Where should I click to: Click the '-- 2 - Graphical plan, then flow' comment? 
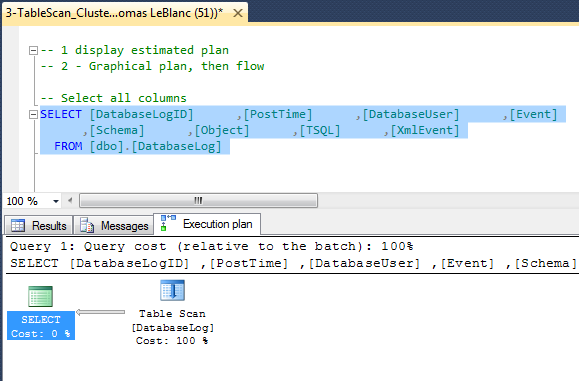tap(153, 66)
